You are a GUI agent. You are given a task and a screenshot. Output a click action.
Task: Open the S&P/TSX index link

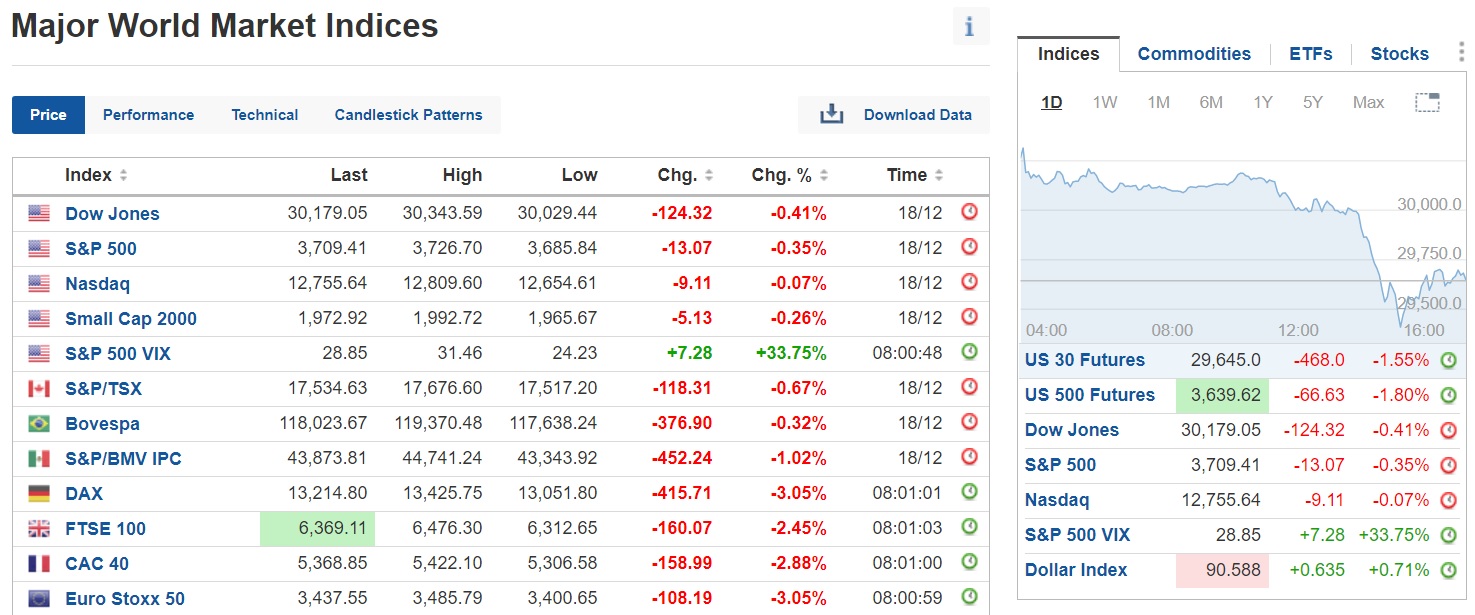[103, 388]
